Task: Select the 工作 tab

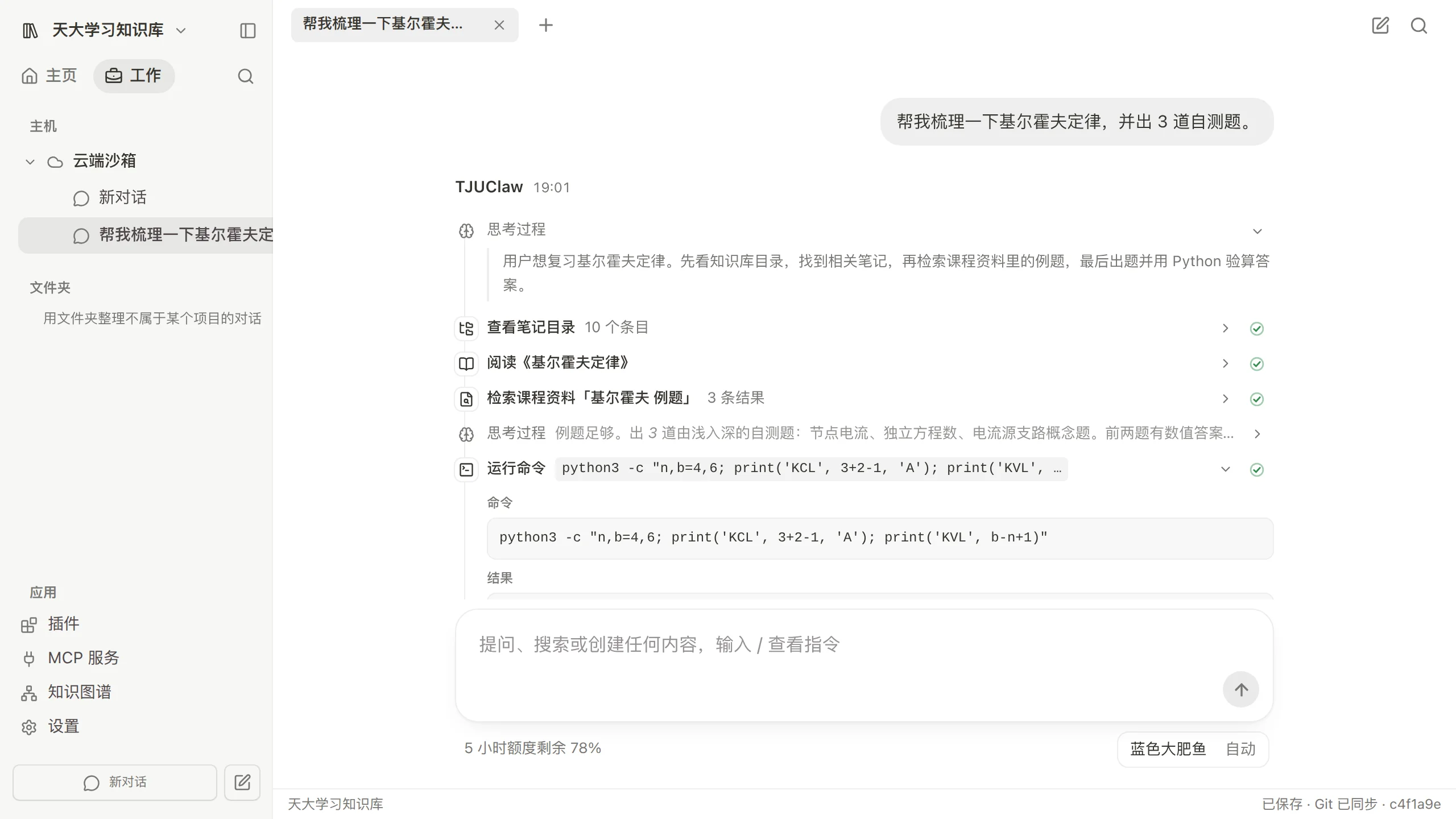Action: coord(134,76)
